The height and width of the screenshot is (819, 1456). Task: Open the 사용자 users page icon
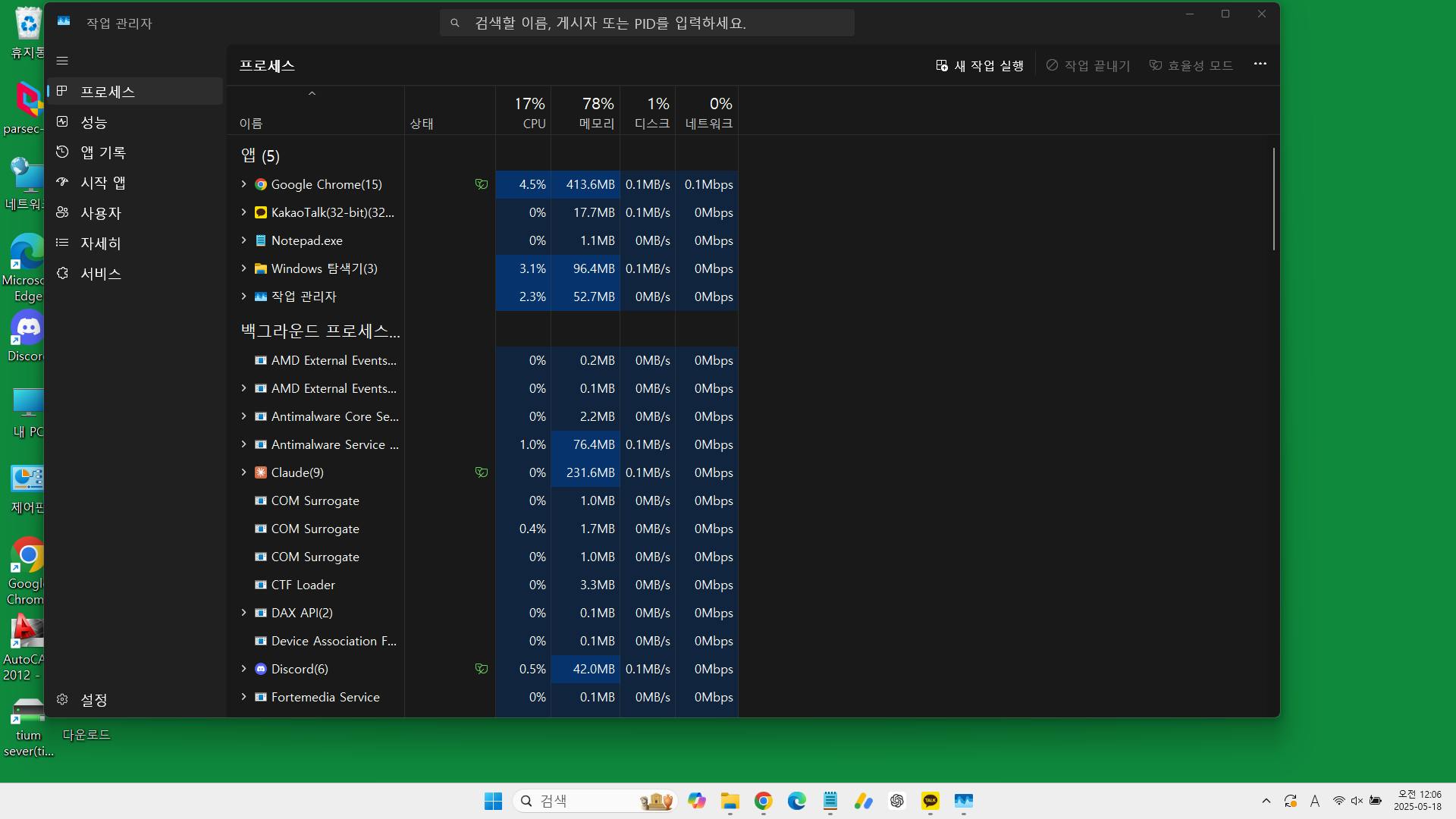(x=62, y=212)
